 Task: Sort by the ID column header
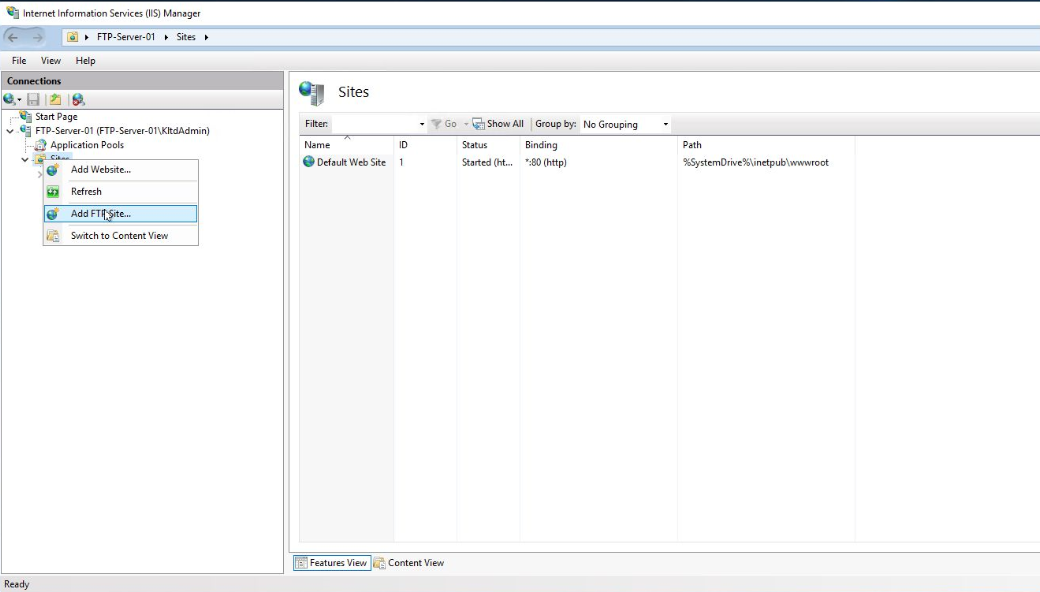pos(425,145)
